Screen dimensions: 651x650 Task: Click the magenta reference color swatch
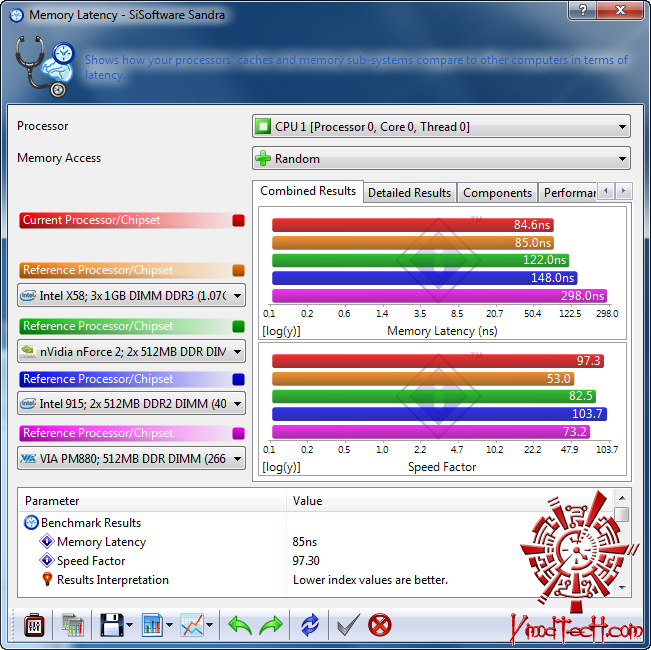(238, 433)
